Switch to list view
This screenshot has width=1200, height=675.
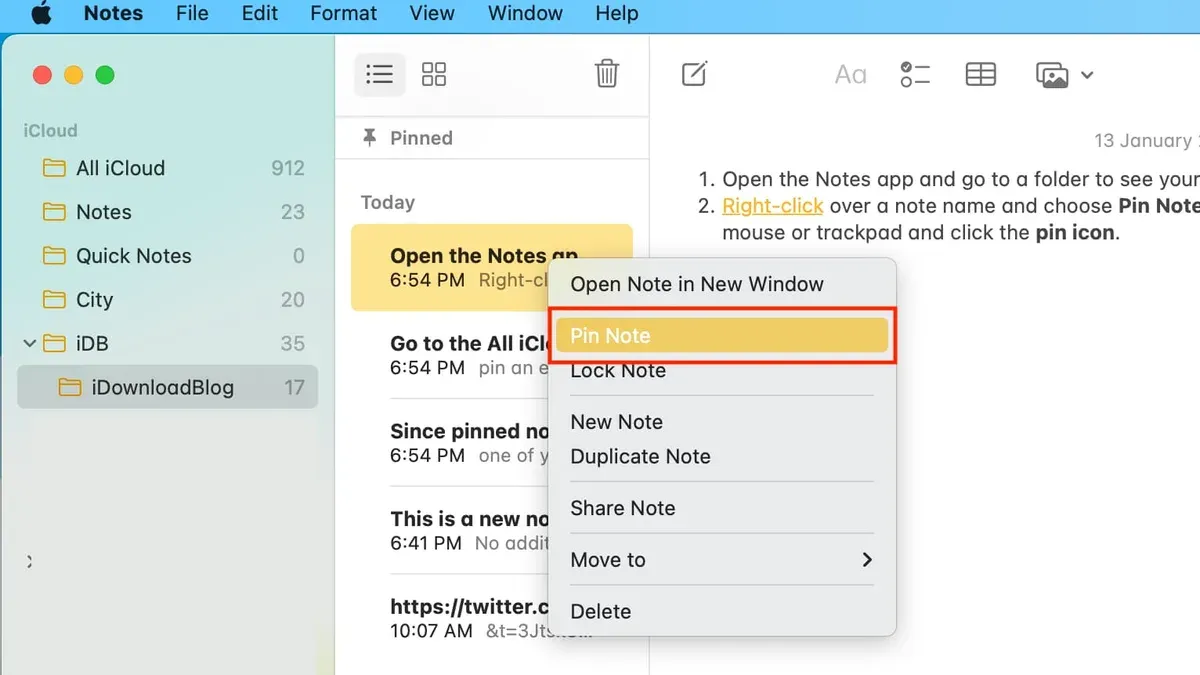380,74
